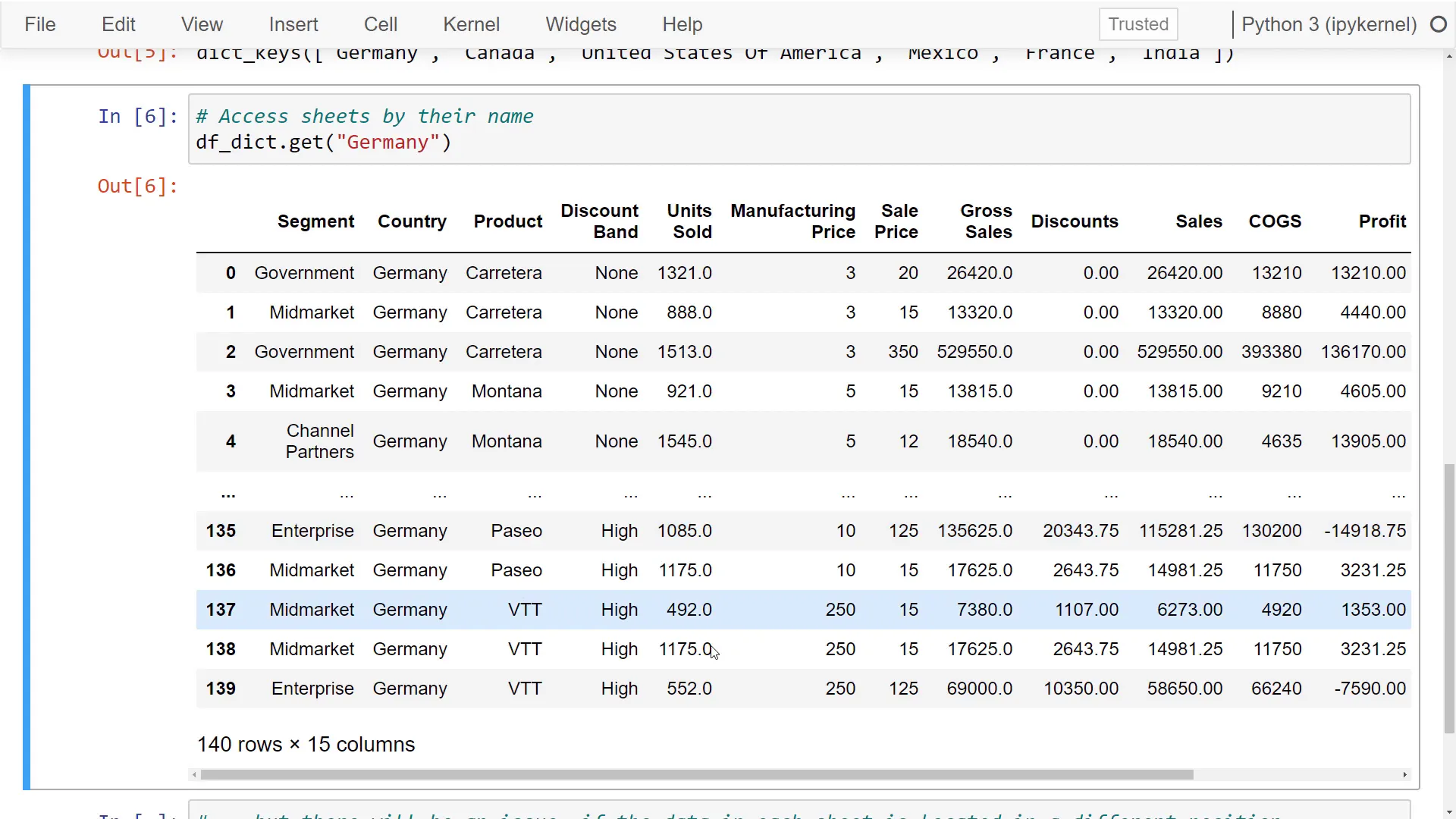Image resolution: width=1456 pixels, height=819 pixels.
Task: Click the Country column header
Action: (412, 221)
